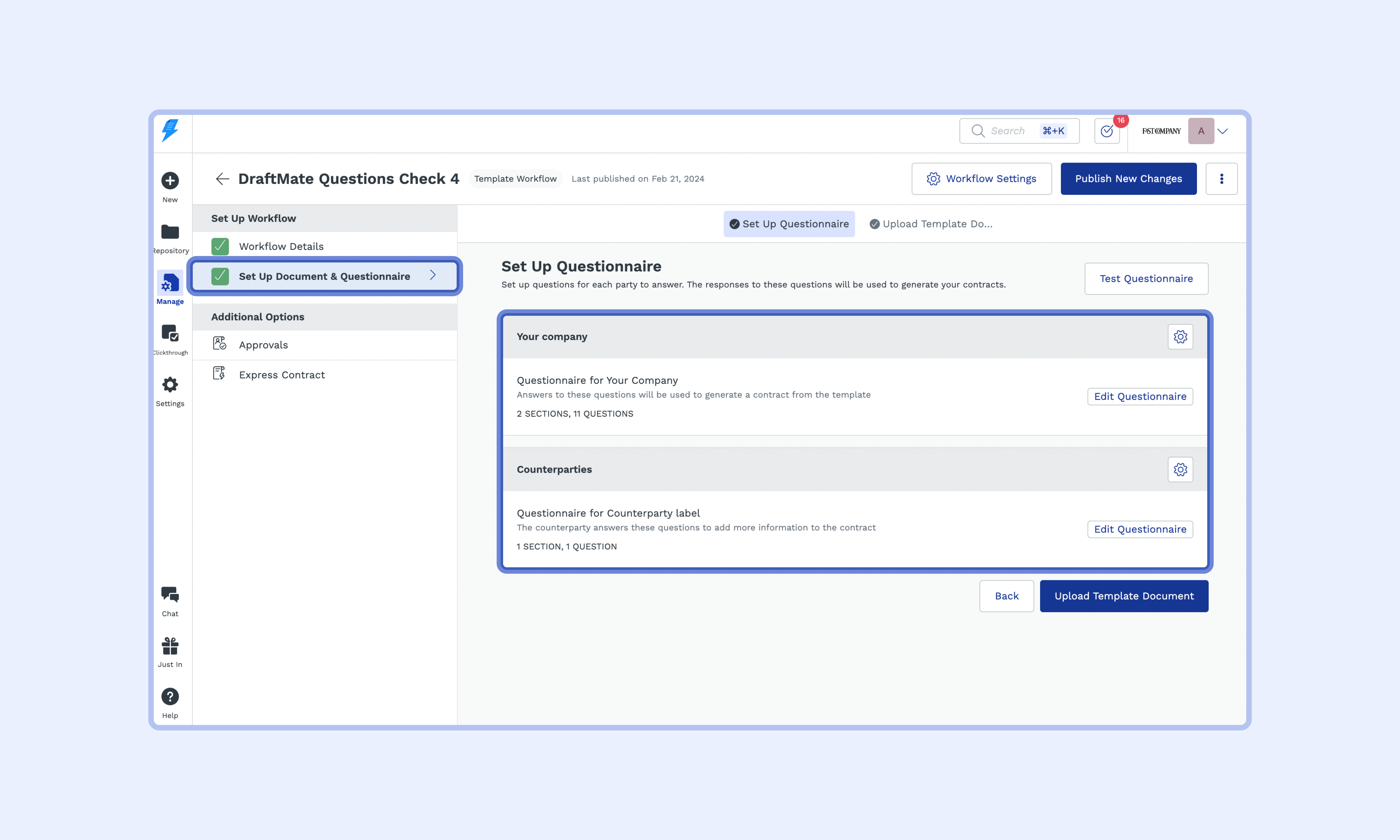Click the Test Questionnaire button

(1146, 279)
